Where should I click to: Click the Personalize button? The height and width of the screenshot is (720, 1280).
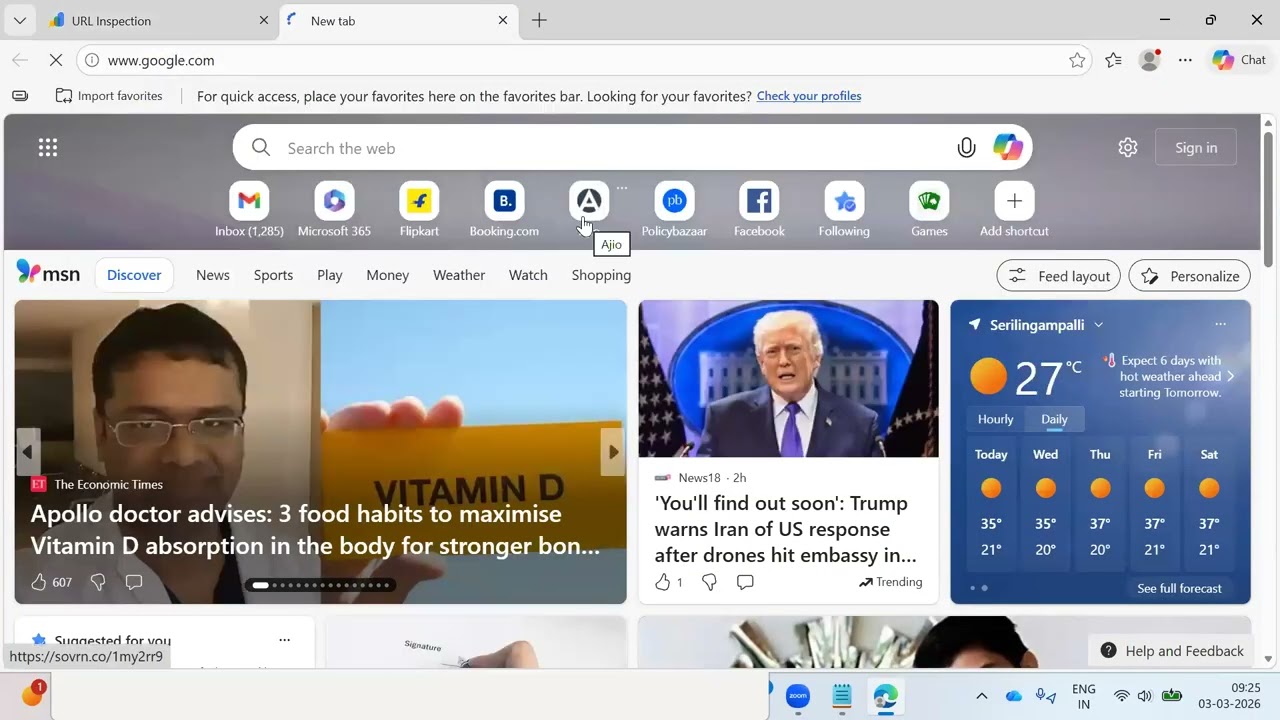pyautogui.click(x=1189, y=276)
